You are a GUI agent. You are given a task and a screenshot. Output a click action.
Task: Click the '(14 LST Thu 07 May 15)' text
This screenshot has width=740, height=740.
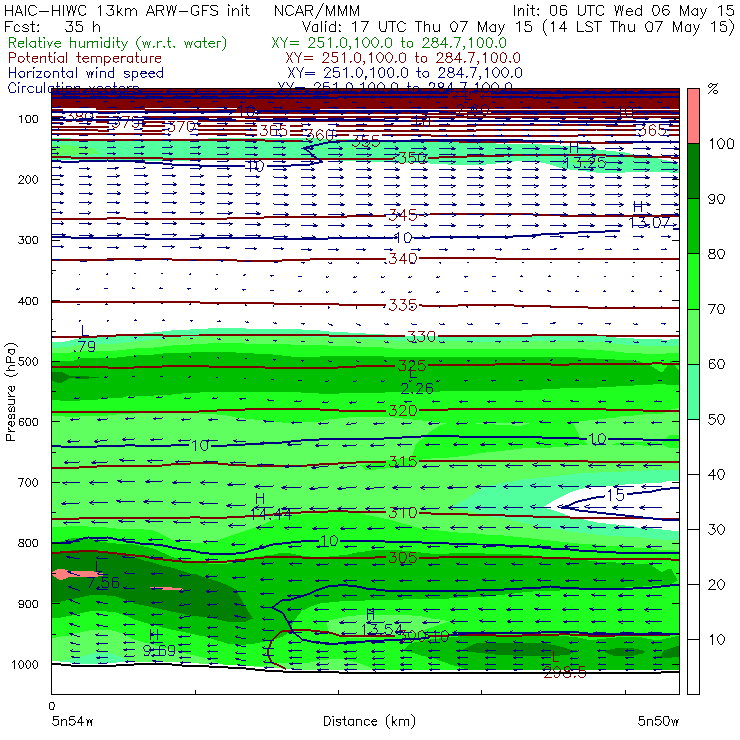pyautogui.click(x=639, y=26)
